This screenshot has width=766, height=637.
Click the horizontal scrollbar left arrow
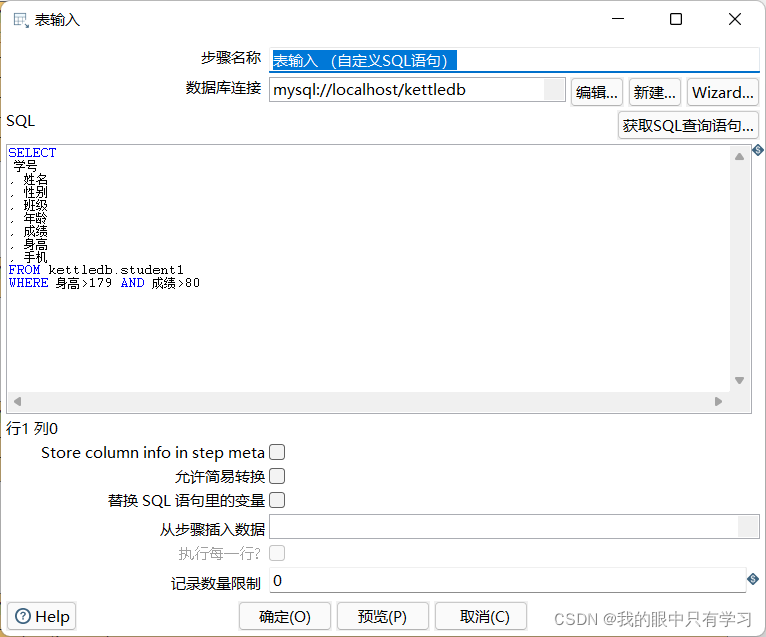[x=18, y=401]
